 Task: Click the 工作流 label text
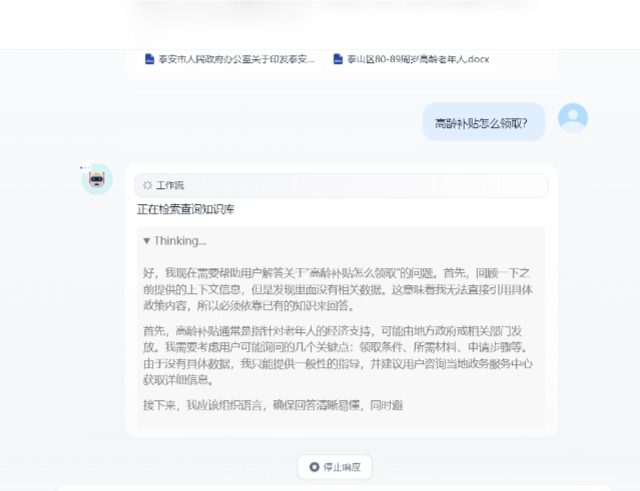pyautogui.click(x=170, y=185)
